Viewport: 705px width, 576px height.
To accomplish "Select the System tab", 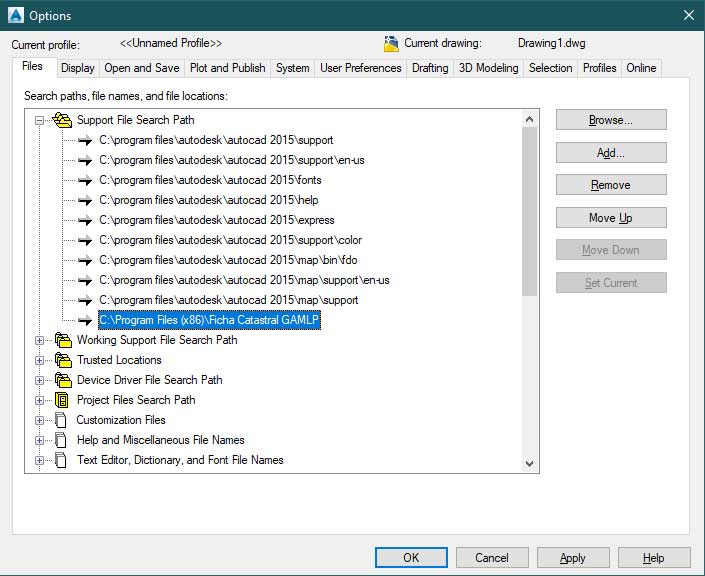I will [293, 68].
